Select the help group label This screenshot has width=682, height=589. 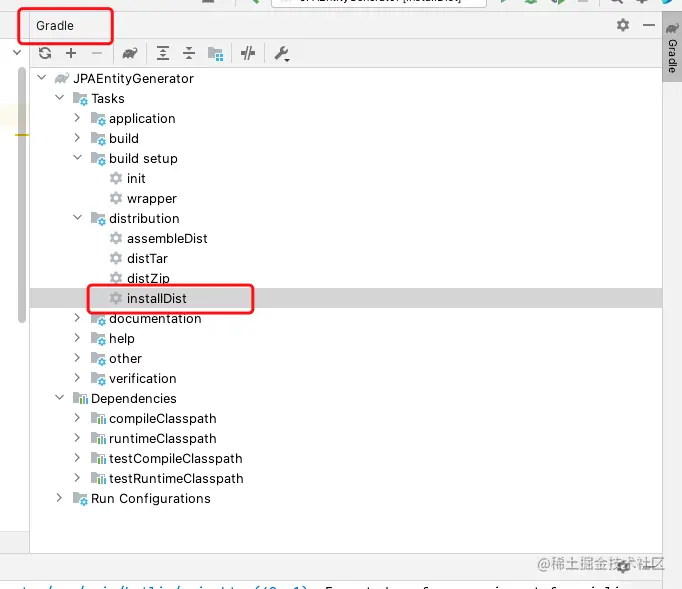[x=122, y=339]
